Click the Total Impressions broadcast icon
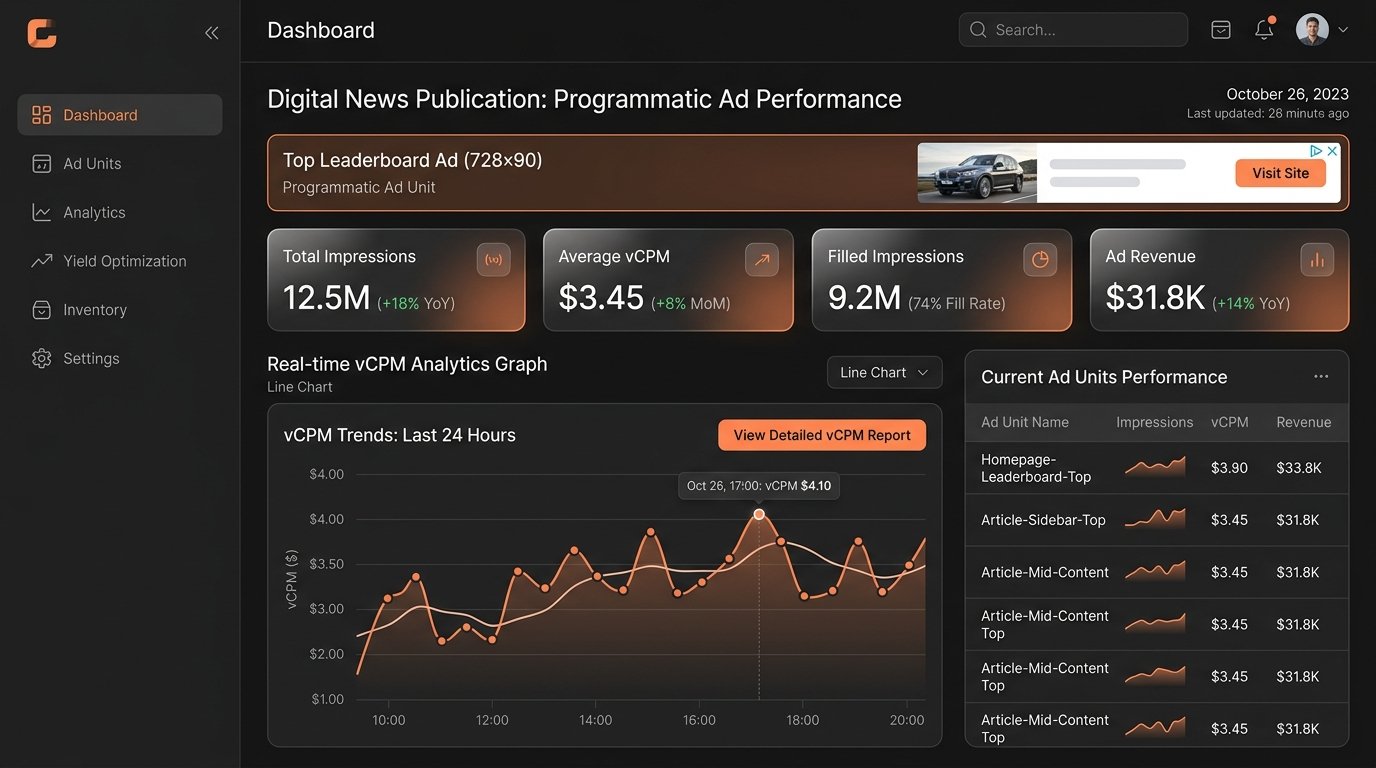Screen dimensions: 1376x768 point(493,260)
